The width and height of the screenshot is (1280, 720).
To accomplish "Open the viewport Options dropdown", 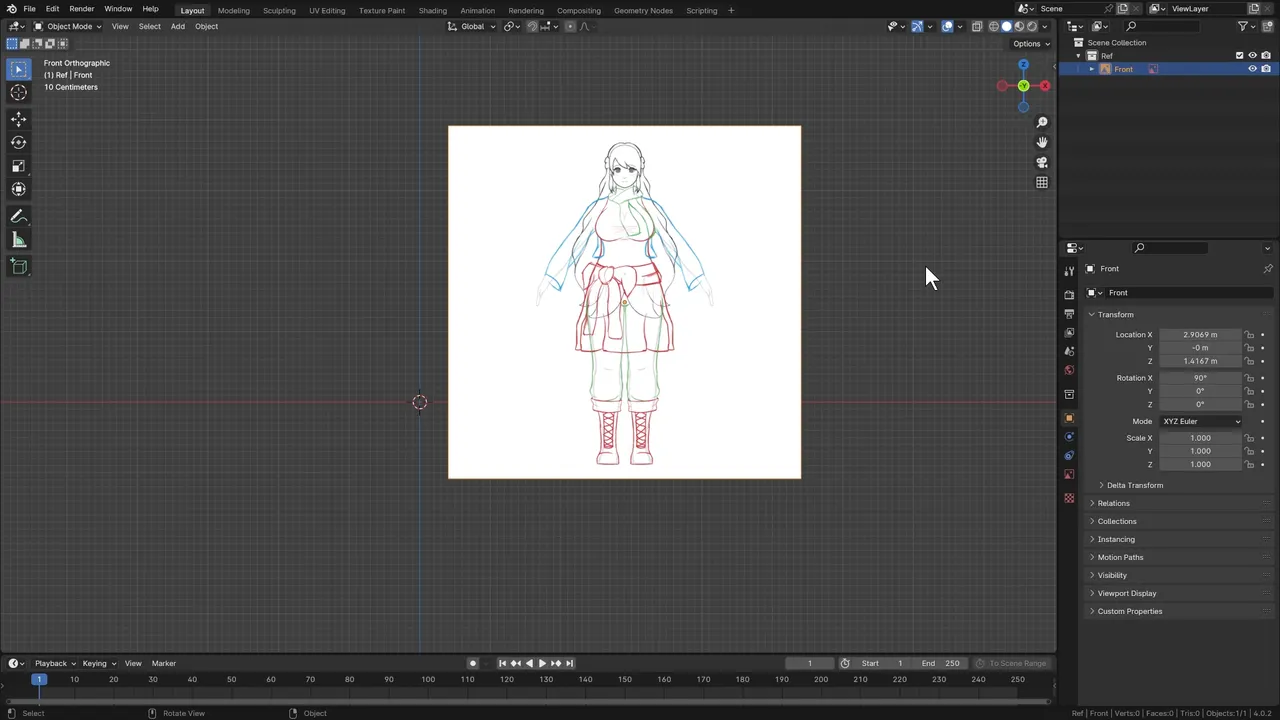I will pyautogui.click(x=1031, y=44).
